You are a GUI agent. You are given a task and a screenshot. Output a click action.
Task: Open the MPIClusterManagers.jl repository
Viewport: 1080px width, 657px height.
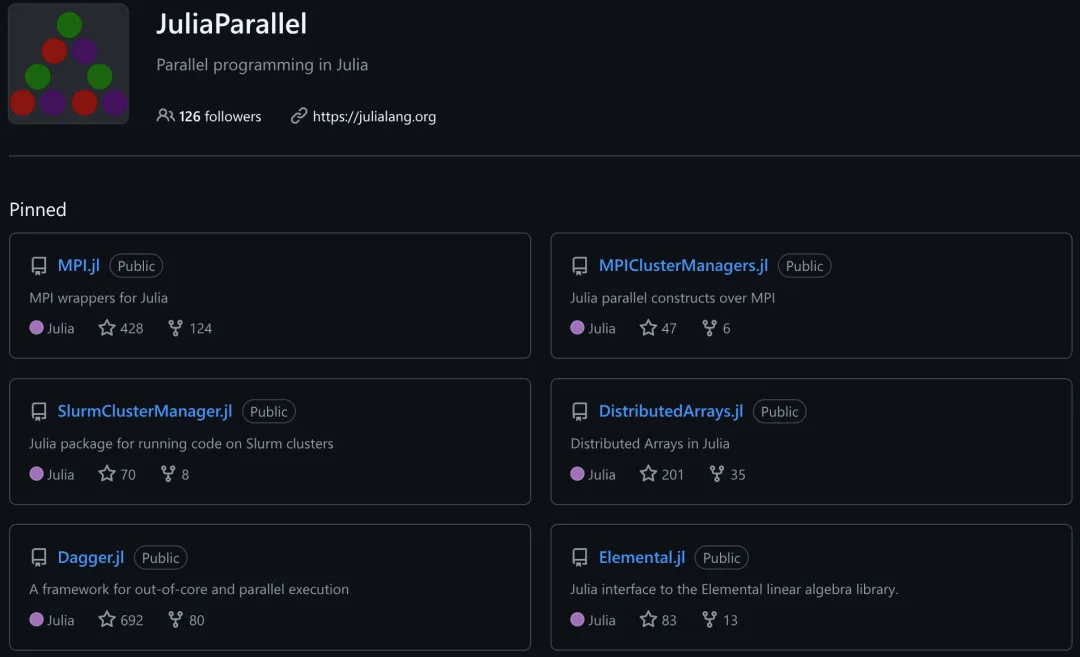tap(683, 265)
